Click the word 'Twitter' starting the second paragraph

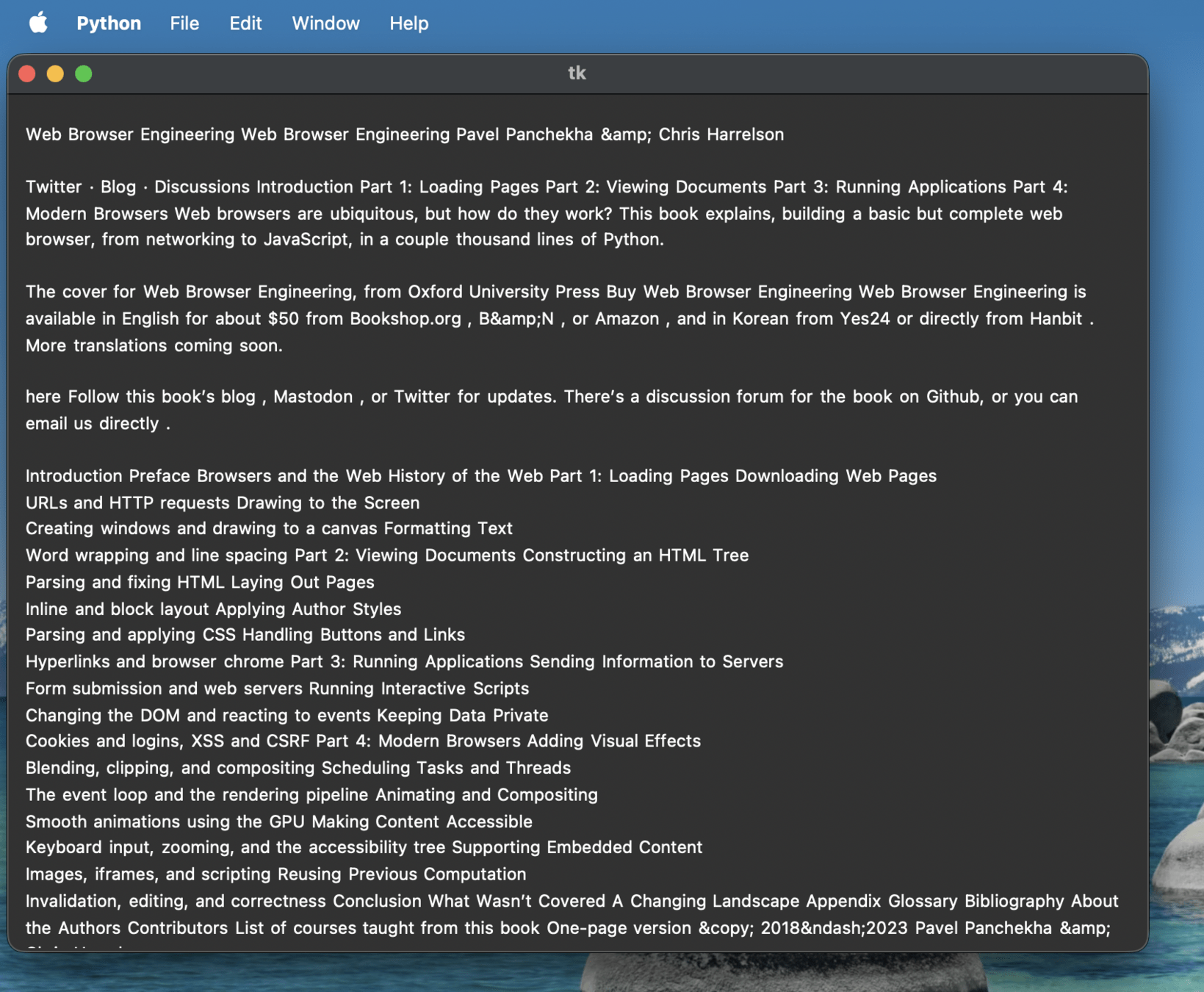(x=54, y=187)
